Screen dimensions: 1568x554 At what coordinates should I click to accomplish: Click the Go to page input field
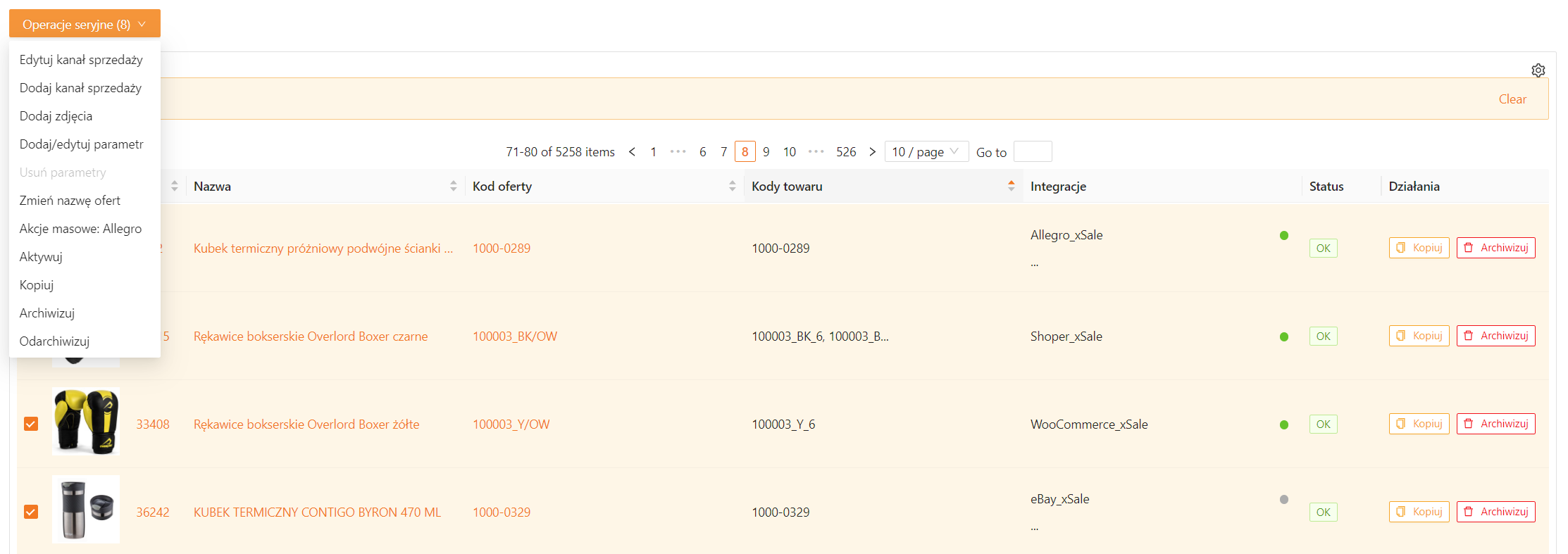[1032, 152]
